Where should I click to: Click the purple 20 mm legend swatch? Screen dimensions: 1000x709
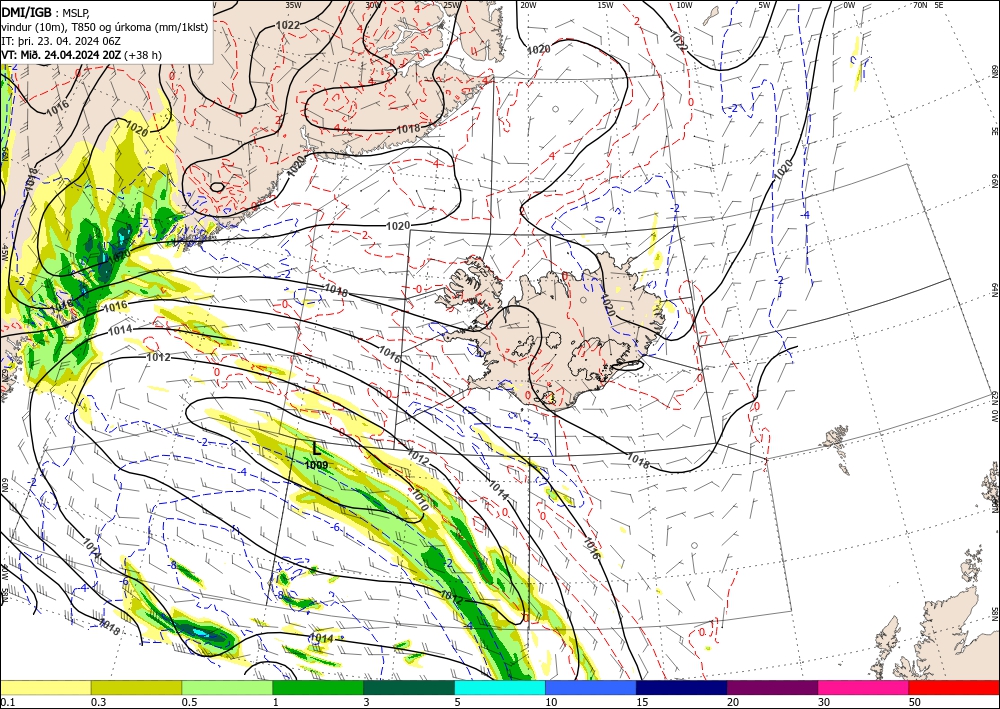(772, 687)
